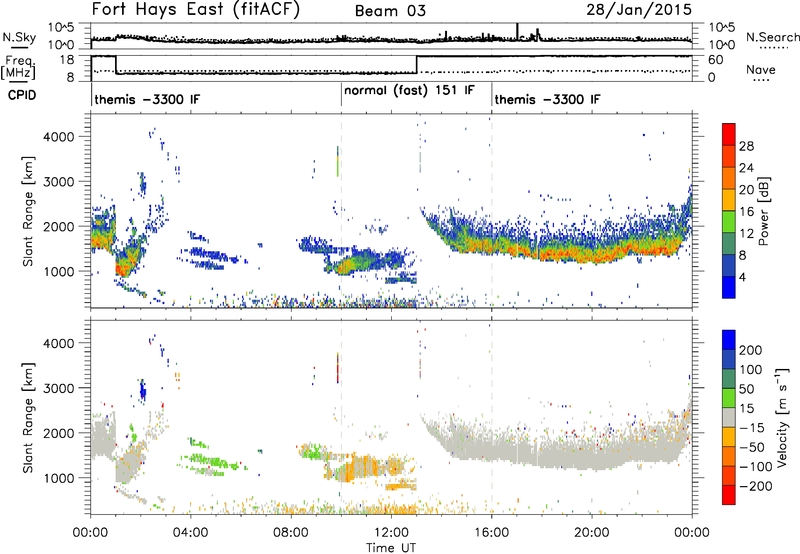Screen dimensions: 800x554
Task: Click the "20:00" time axis tick label
Action: click(x=591, y=533)
